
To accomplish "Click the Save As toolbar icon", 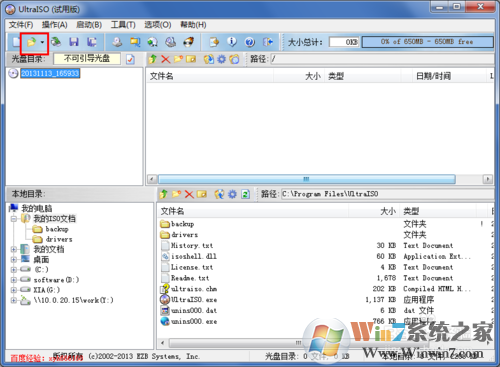I will pos(91,42).
